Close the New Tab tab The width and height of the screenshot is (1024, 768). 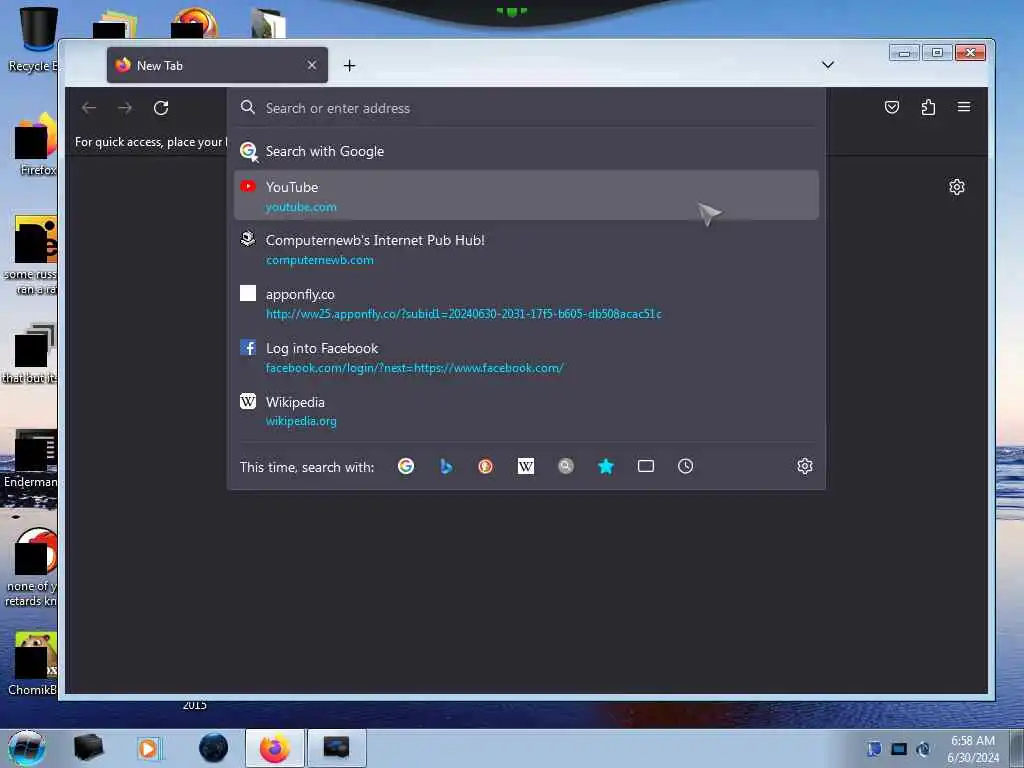312,65
